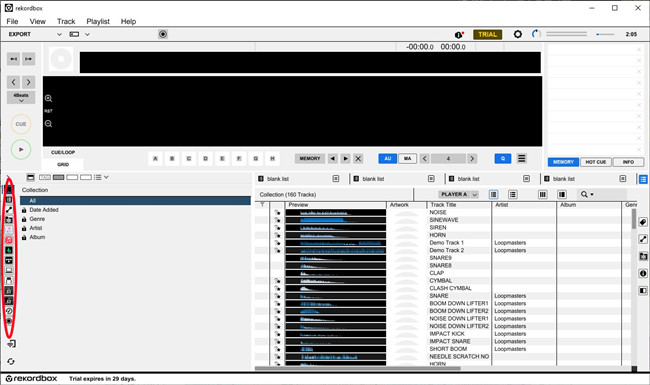Open the search options dropdown arrow
Screen dimensions: 650x385
592,194
